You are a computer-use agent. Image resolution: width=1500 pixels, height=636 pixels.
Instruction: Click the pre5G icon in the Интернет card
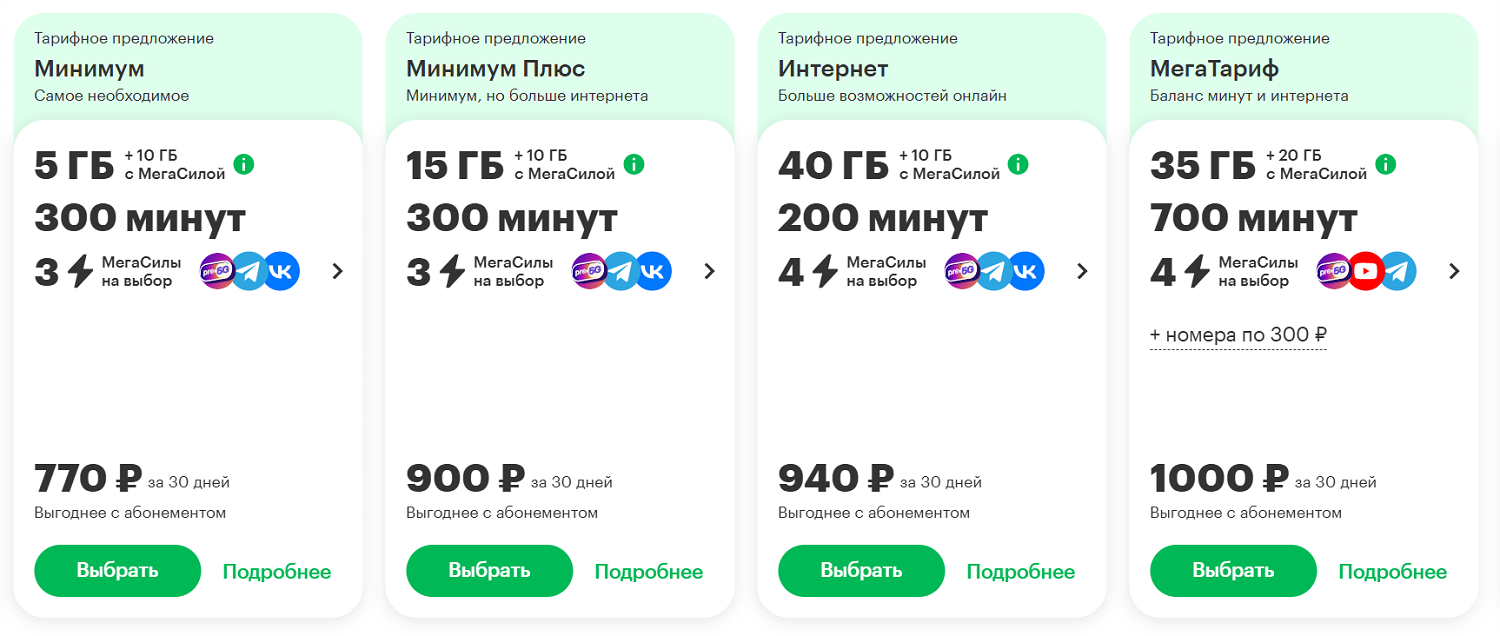[961, 271]
